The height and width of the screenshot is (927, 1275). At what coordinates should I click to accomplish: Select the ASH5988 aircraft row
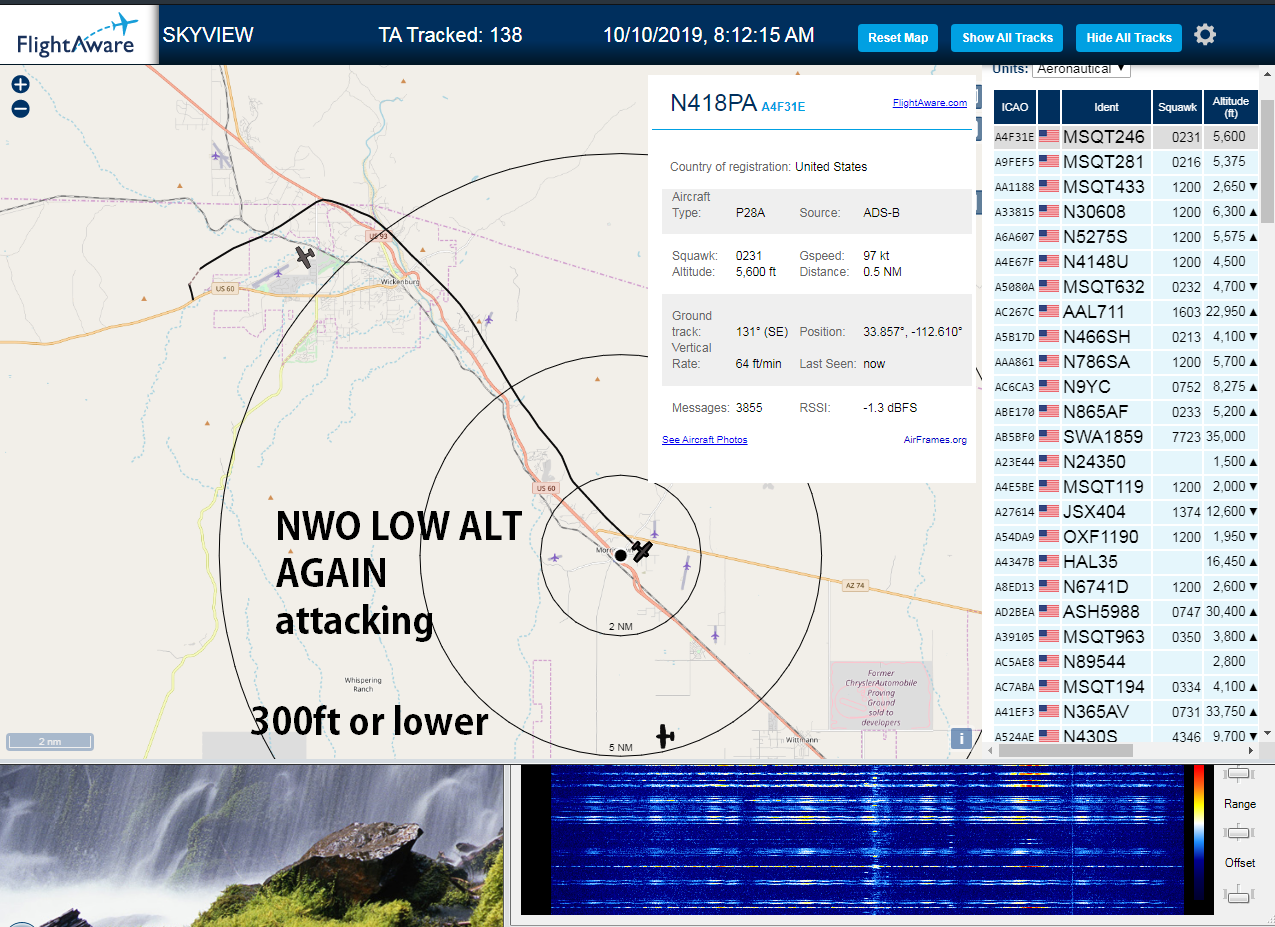point(1126,611)
